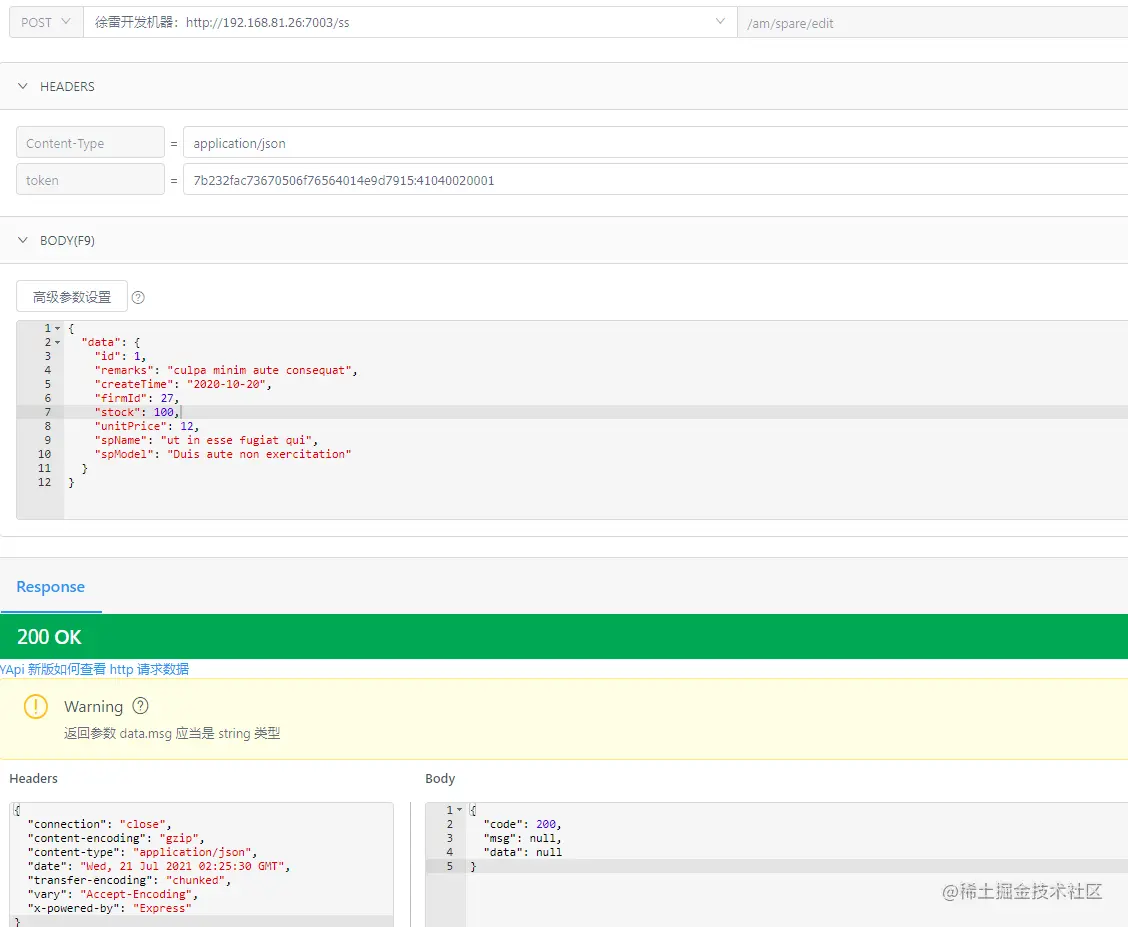Click the response Headers label

click(33, 778)
